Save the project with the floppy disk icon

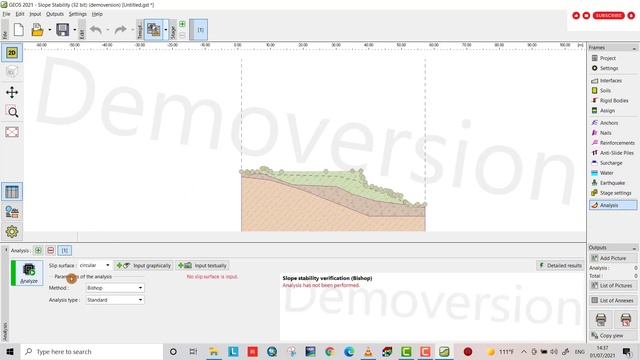click(x=62, y=30)
